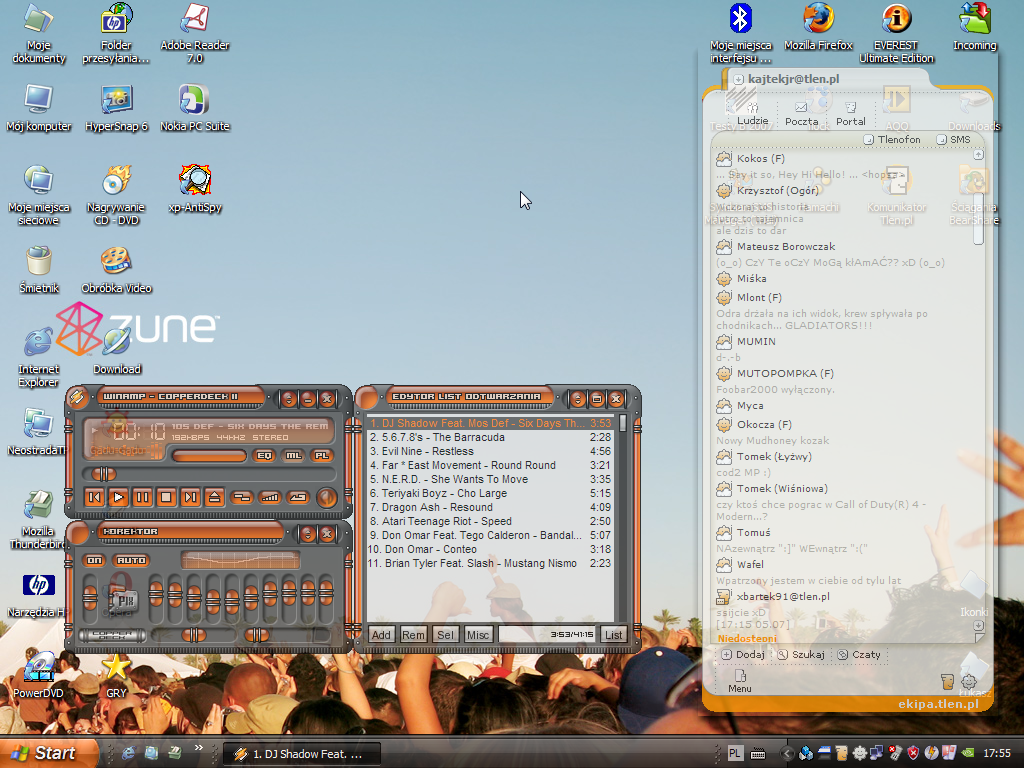Enable equalizer AUTO mode

tap(131, 560)
